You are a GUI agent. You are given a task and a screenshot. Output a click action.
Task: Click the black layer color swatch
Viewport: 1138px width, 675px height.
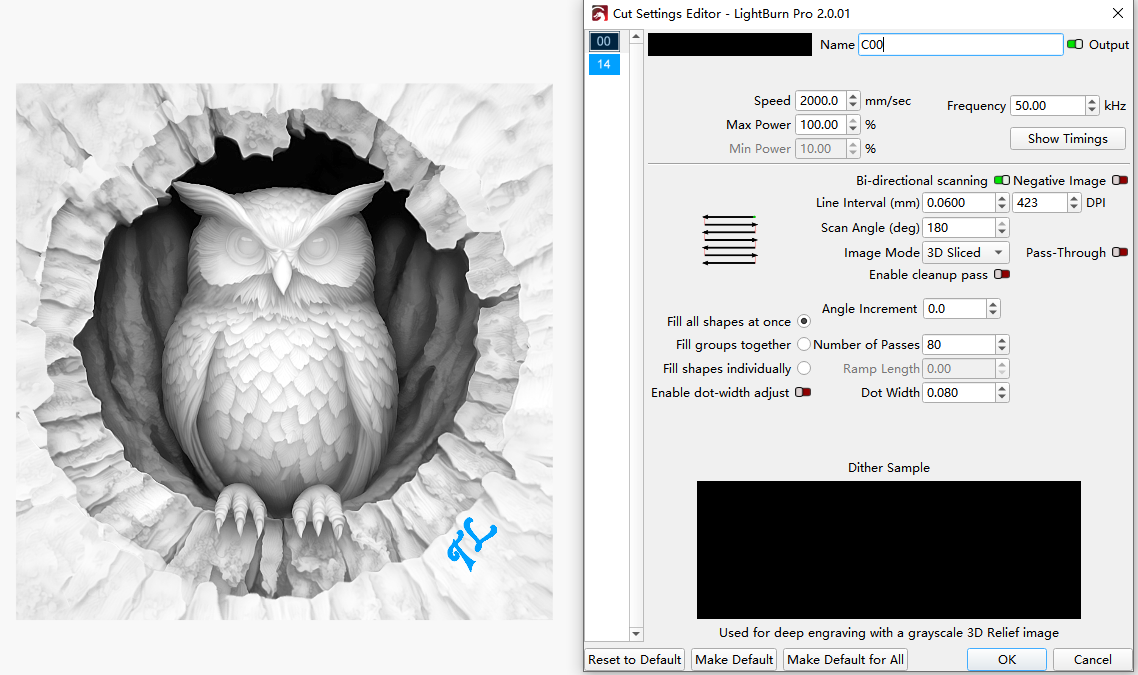pyautogui.click(x=730, y=45)
